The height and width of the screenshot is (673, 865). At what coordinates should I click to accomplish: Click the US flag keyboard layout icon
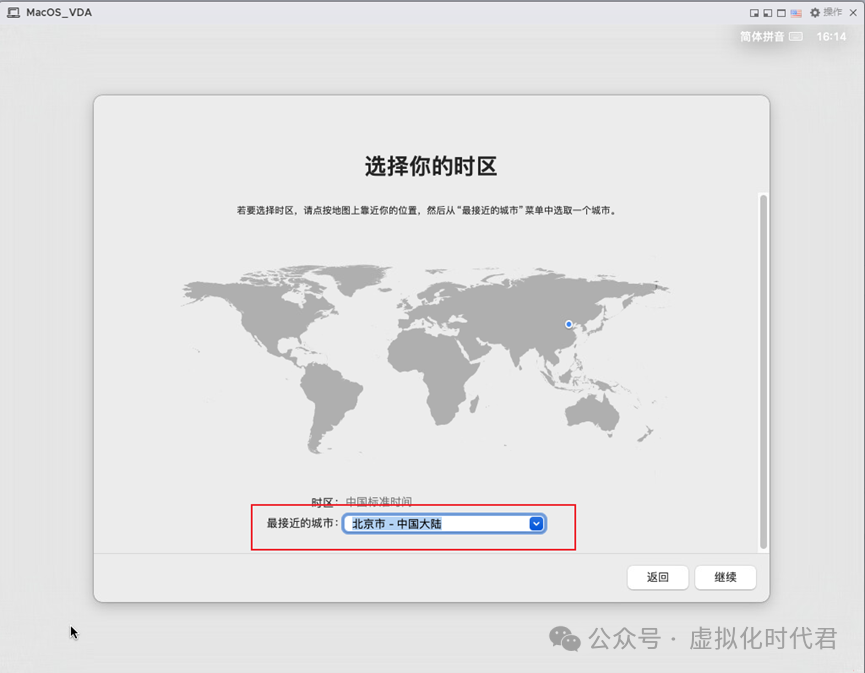coord(796,12)
